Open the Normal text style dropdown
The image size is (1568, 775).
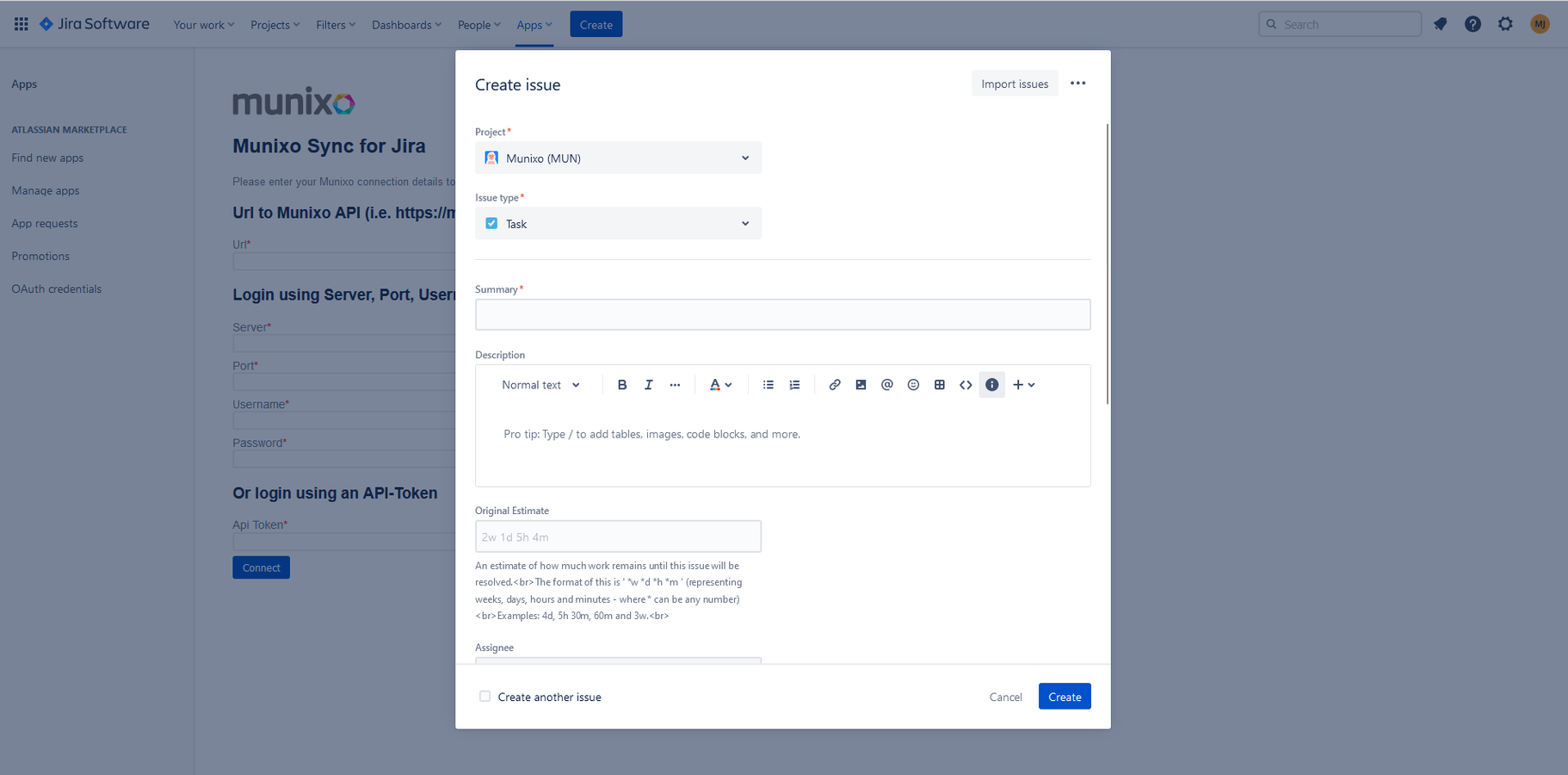point(541,385)
